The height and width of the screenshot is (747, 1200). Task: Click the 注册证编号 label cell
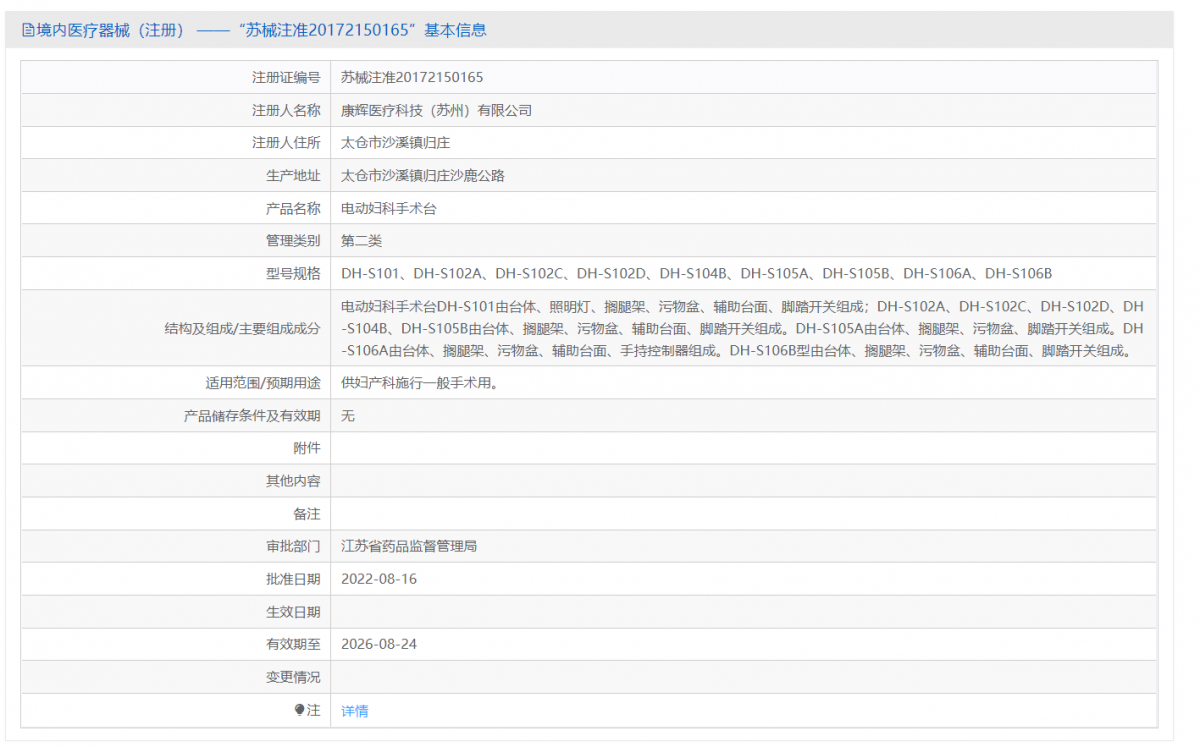pos(286,77)
